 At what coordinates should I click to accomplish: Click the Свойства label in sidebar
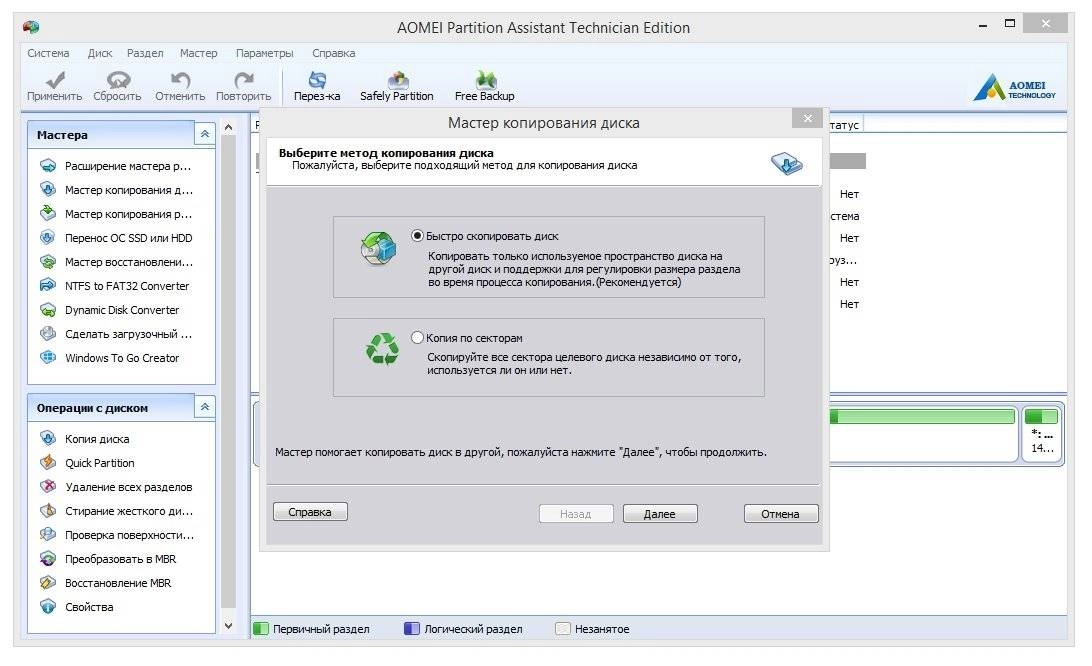tap(89, 607)
